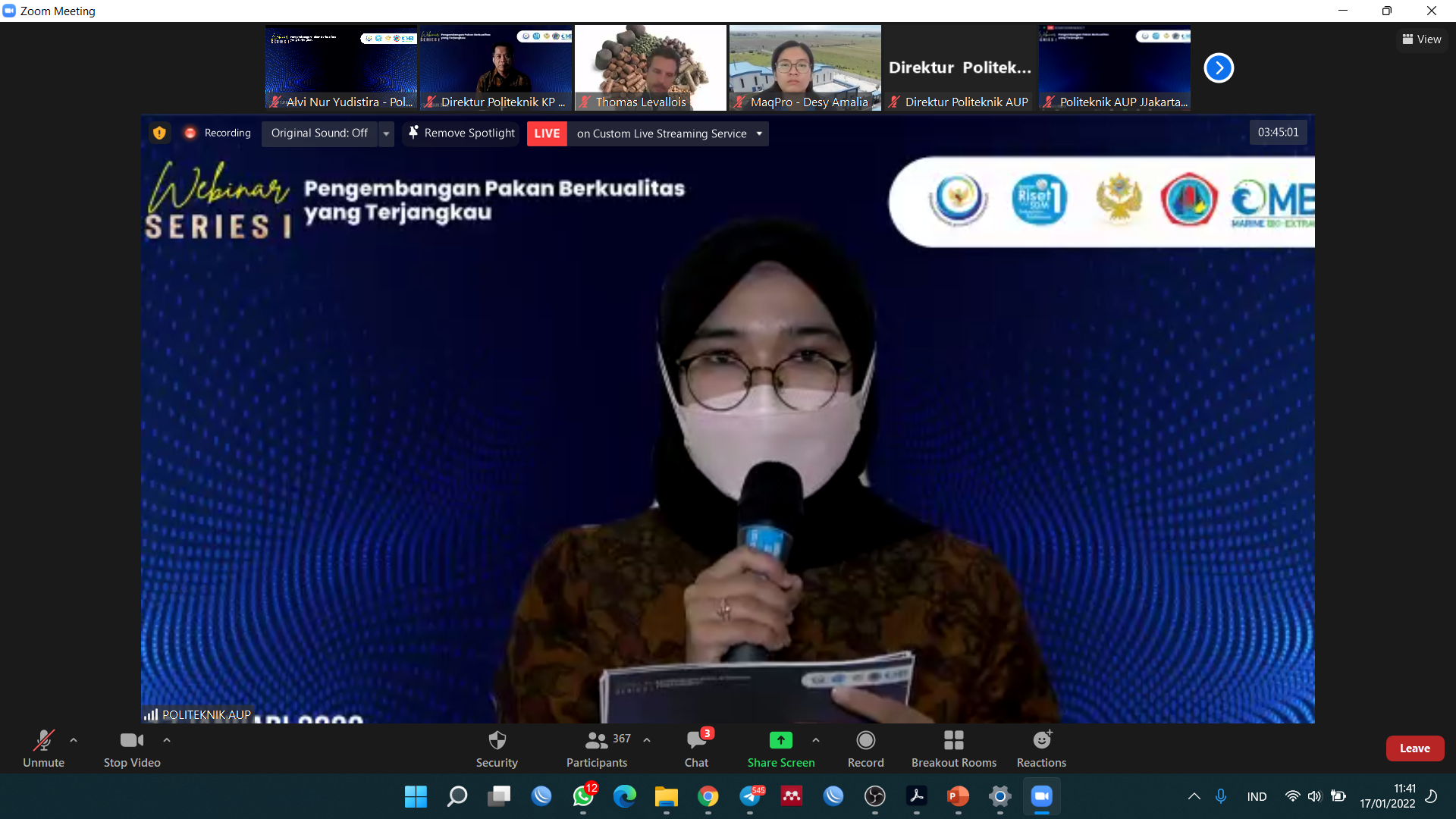The image size is (1456, 819).
Task: Open Windows Start menu
Action: (416, 796)
